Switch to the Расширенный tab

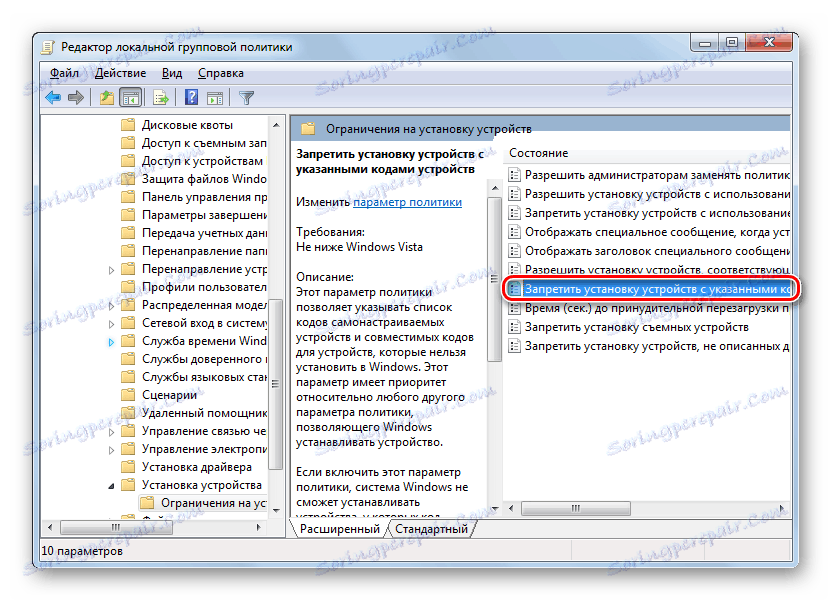(340, 529)
